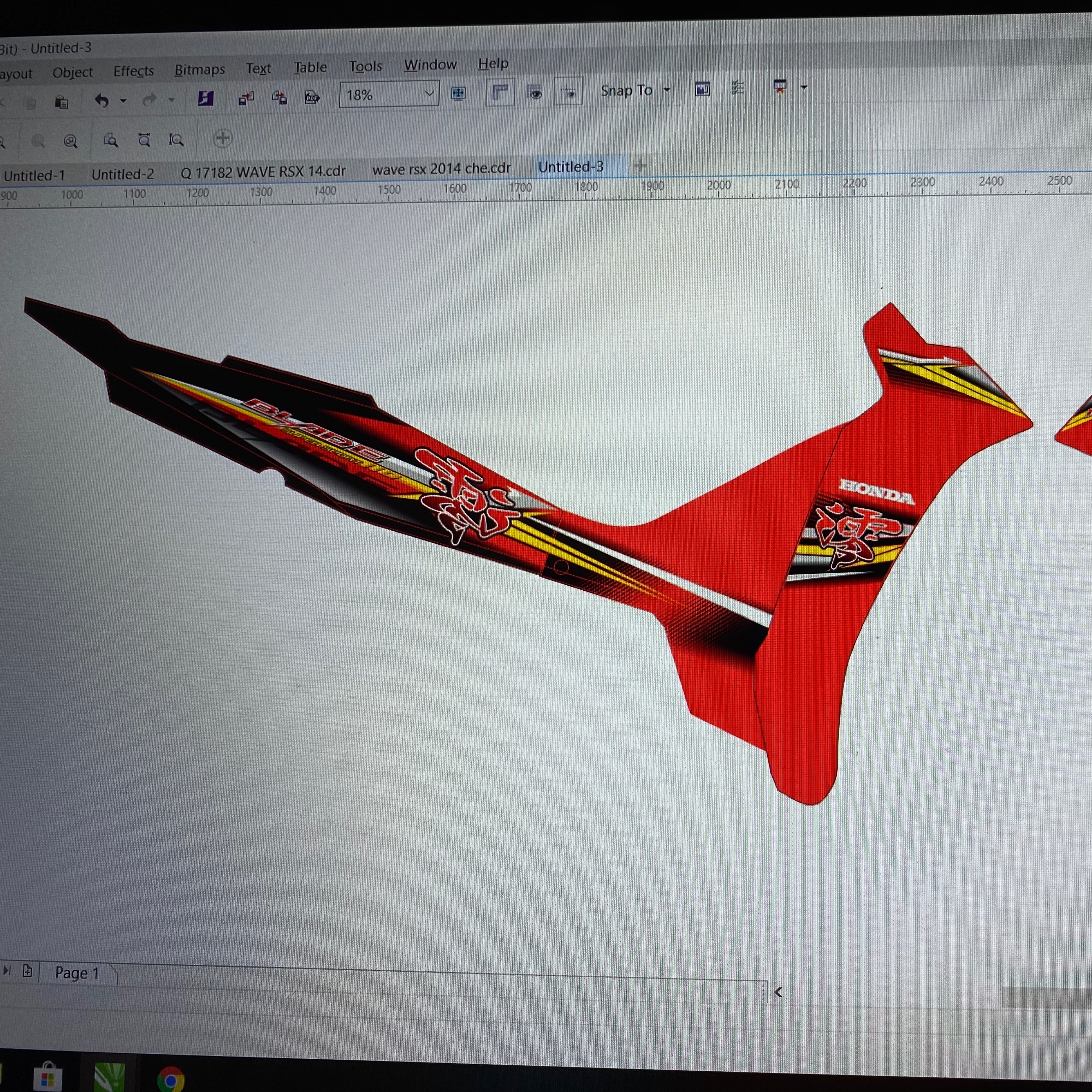Screen dimensions: 1092x1092
Task: Open the Microsoft Store taskbar icon
Action: pyautogui.click(x=48, y=1076)
